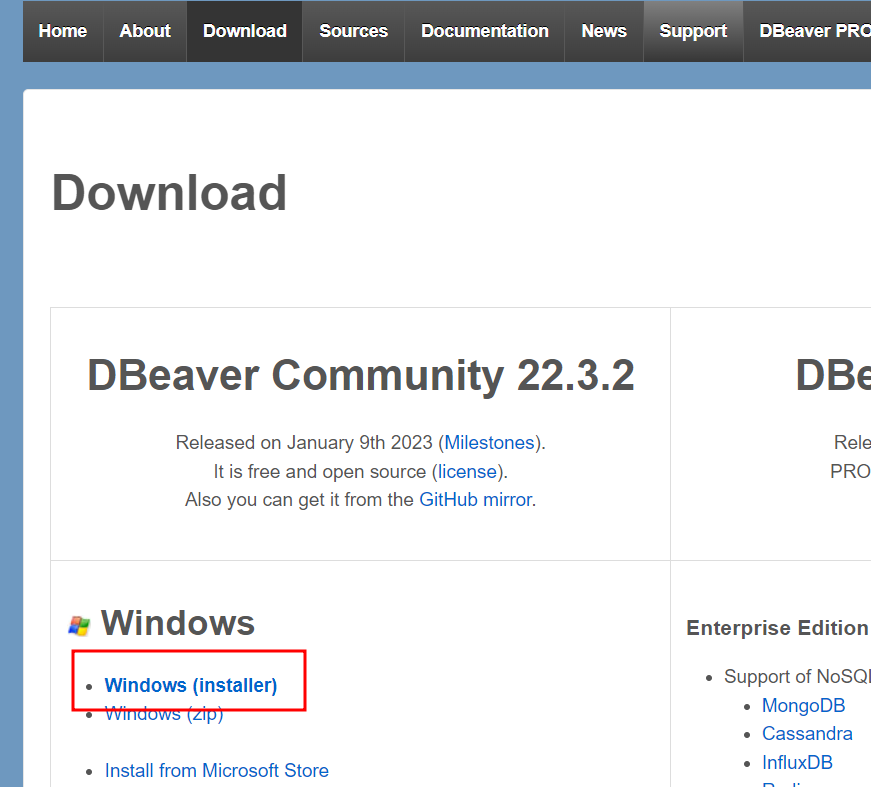The image size is (871, 787).
Task: Select the Download nav tab
Action: [244, 31]
